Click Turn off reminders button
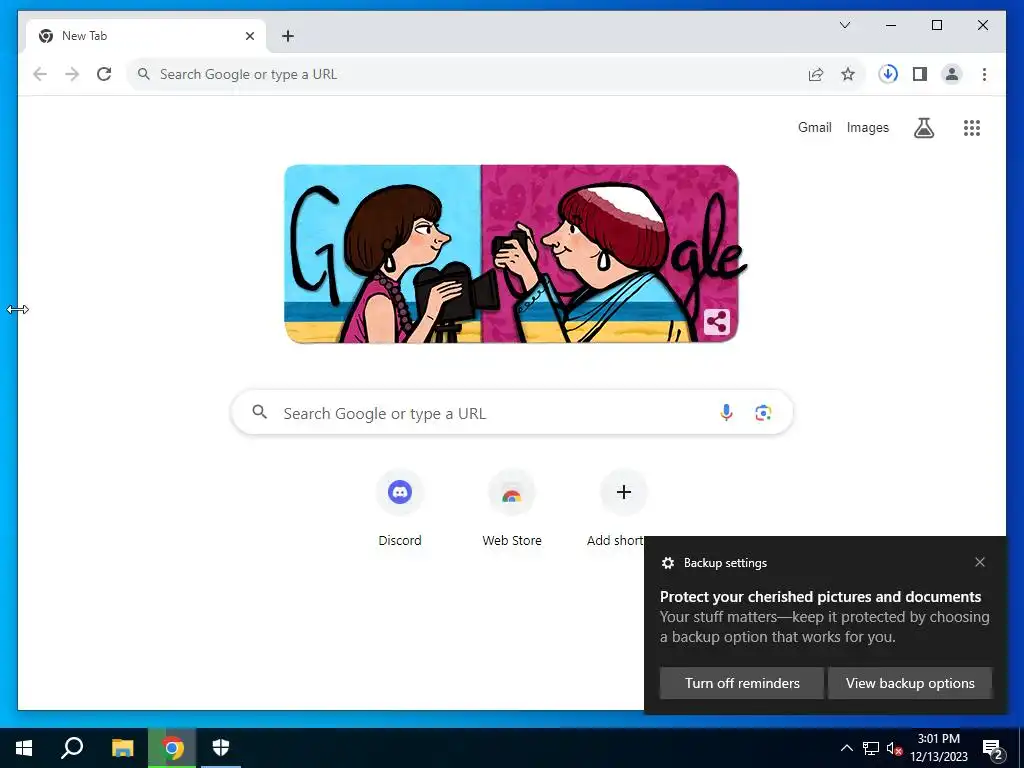 coord(742,683)
